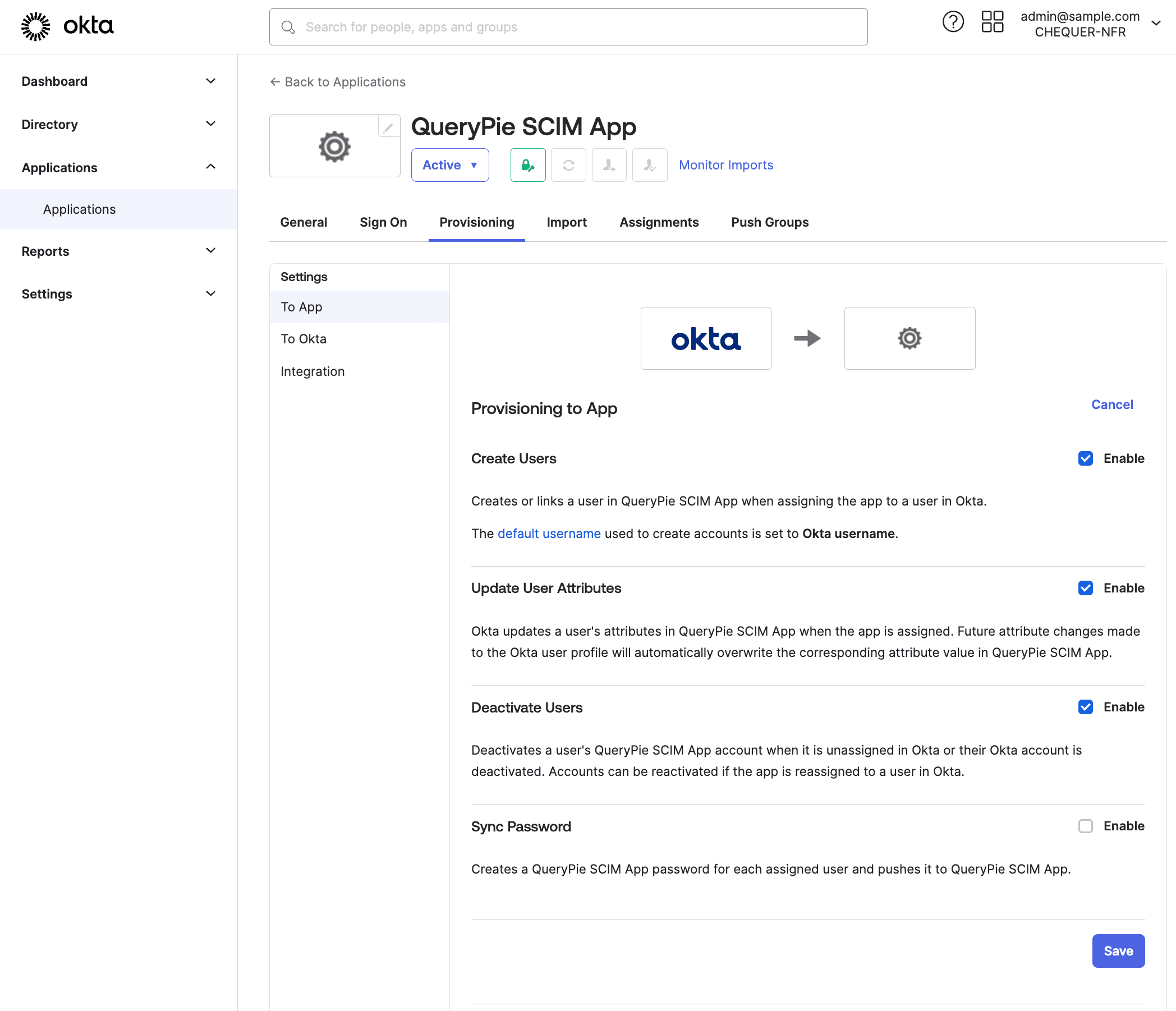Click the green provisioning lock icon
Image resolution: width=1176 pixels, height=1011 pixels.
pos(527,165)
